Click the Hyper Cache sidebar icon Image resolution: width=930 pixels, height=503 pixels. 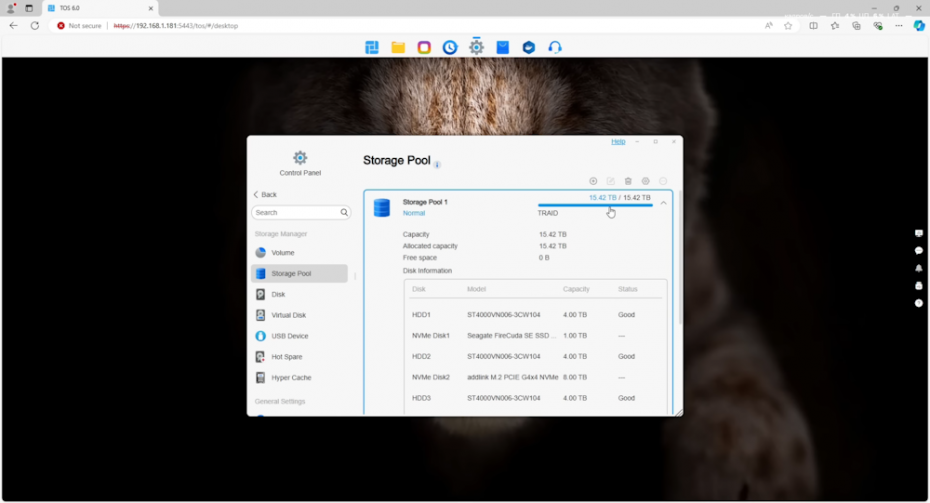[260, 377]
